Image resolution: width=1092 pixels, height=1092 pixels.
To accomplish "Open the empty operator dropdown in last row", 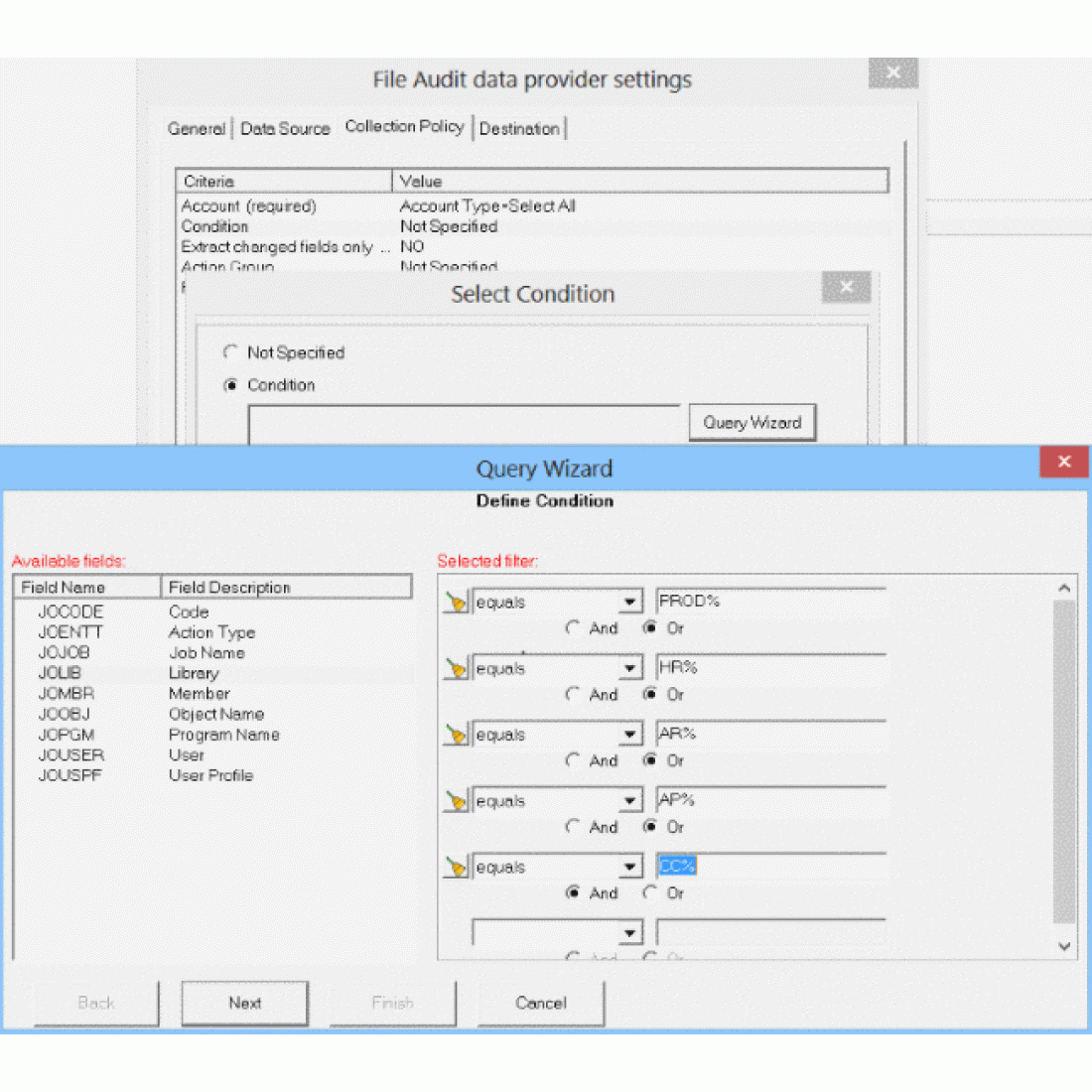I will (630, 933).
